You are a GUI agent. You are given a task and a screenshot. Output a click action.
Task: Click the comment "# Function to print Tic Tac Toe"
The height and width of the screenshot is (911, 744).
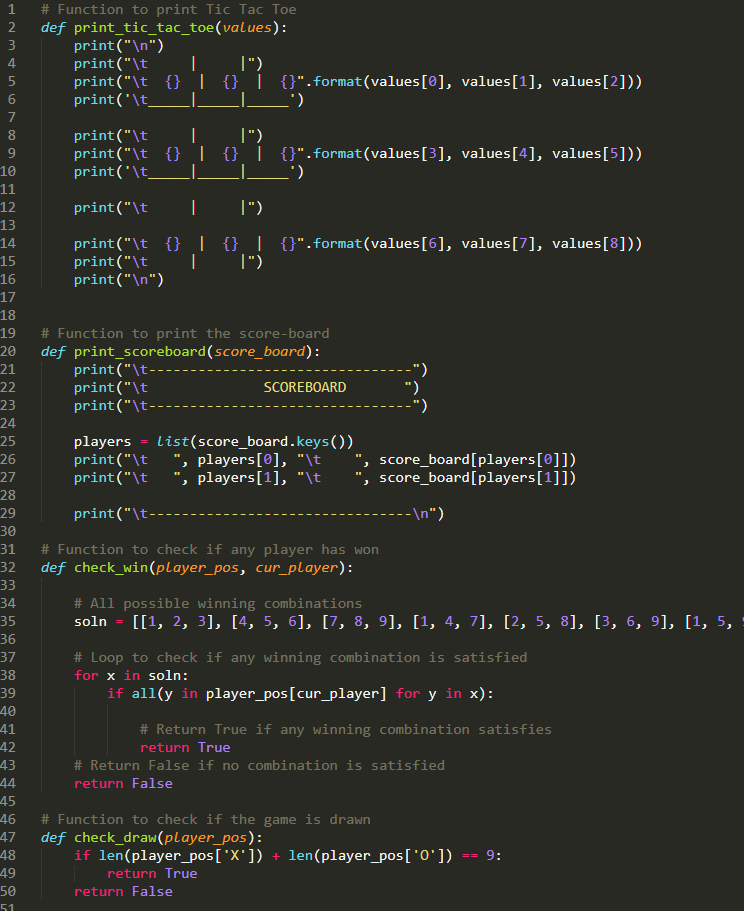pos(168,10)
